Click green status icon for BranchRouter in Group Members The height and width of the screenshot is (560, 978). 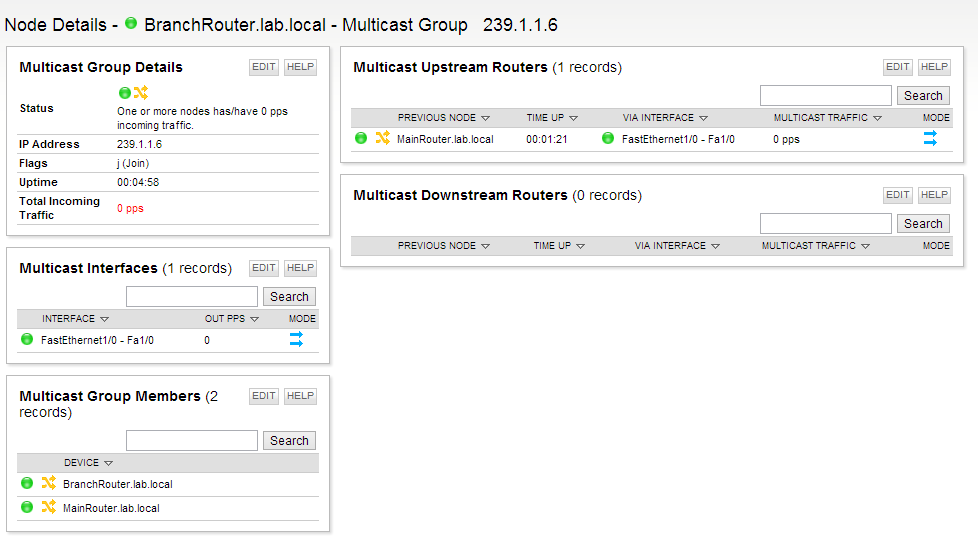point(27,483)
